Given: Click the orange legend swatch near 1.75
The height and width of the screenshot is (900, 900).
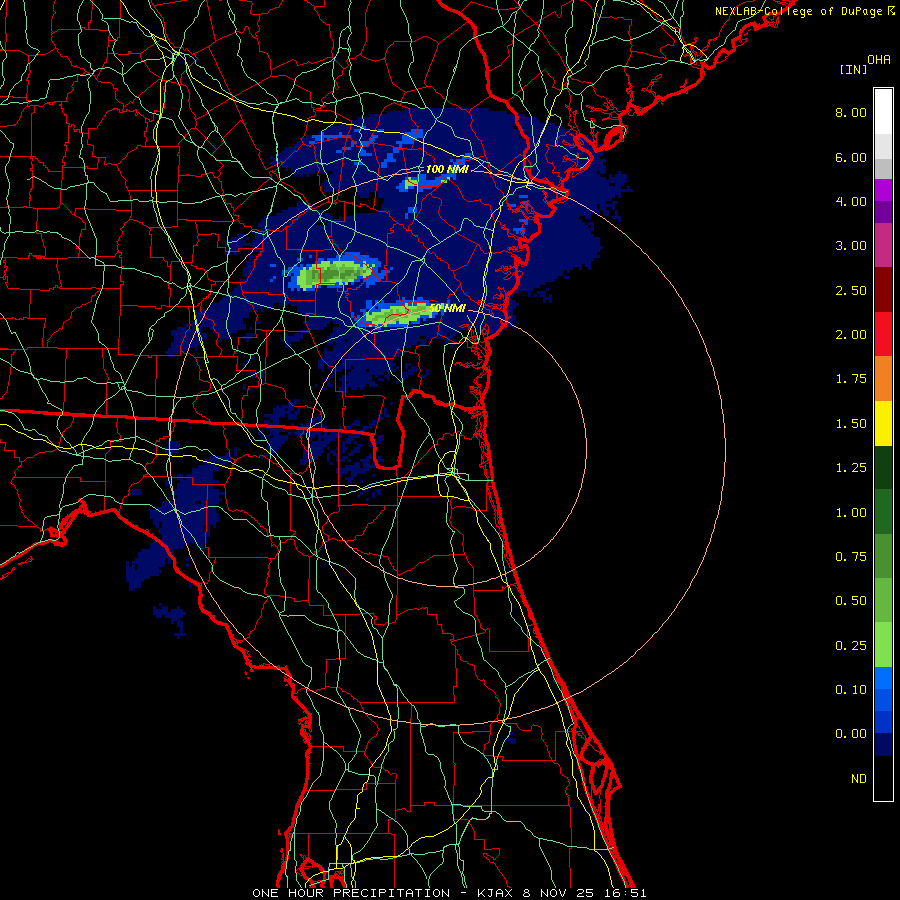Looking at the screenshot, I should [883, 379].
